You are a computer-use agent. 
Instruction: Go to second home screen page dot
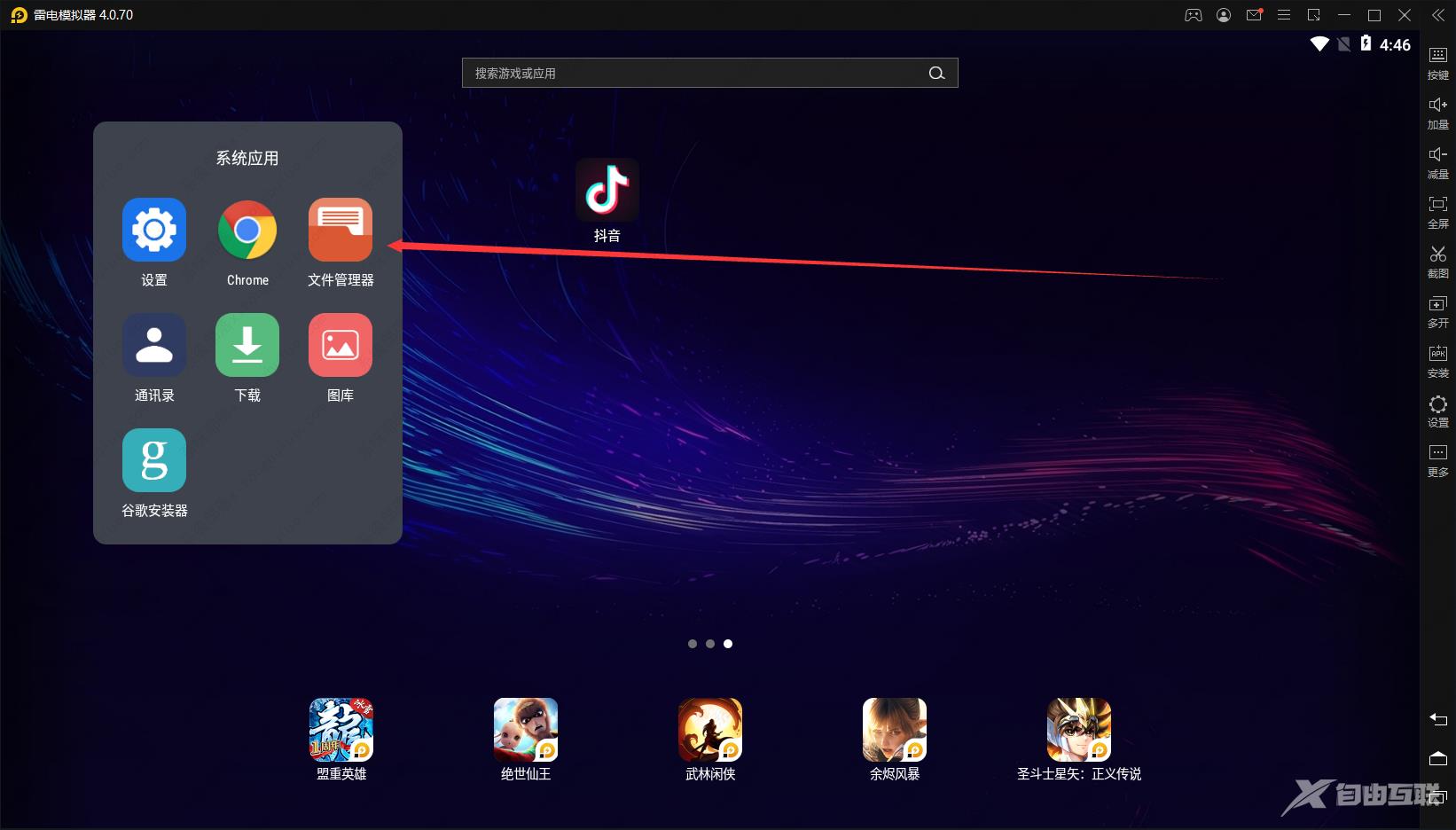coord(710,644)
